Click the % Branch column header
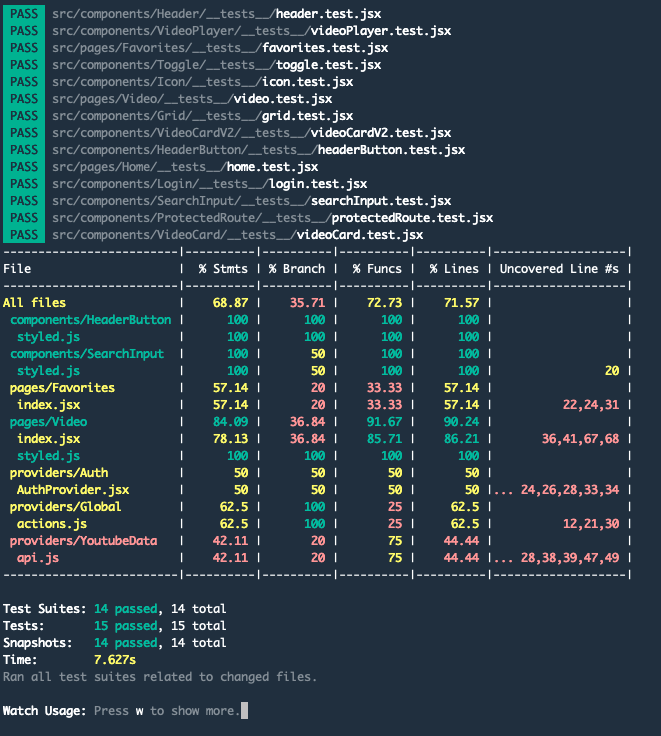Image resolution: width=661 pixels, height=736 pixels. pos(297,269)
